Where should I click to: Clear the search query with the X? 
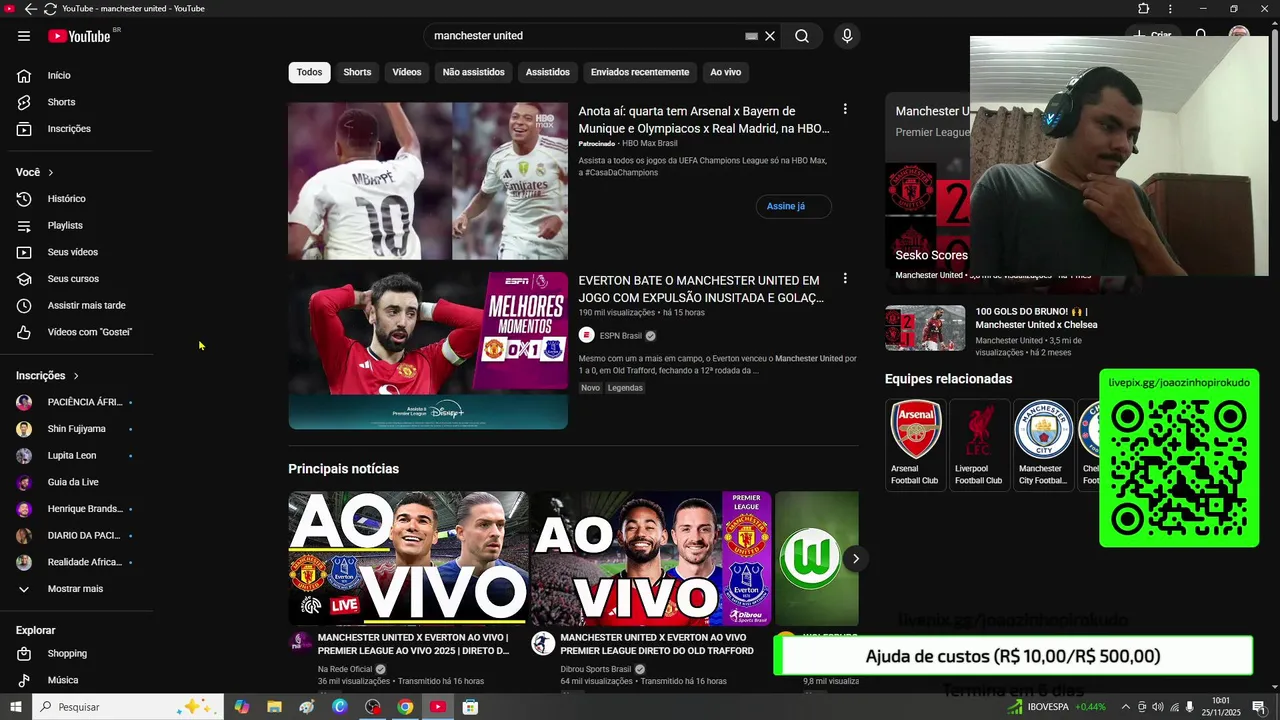(770, 36)
